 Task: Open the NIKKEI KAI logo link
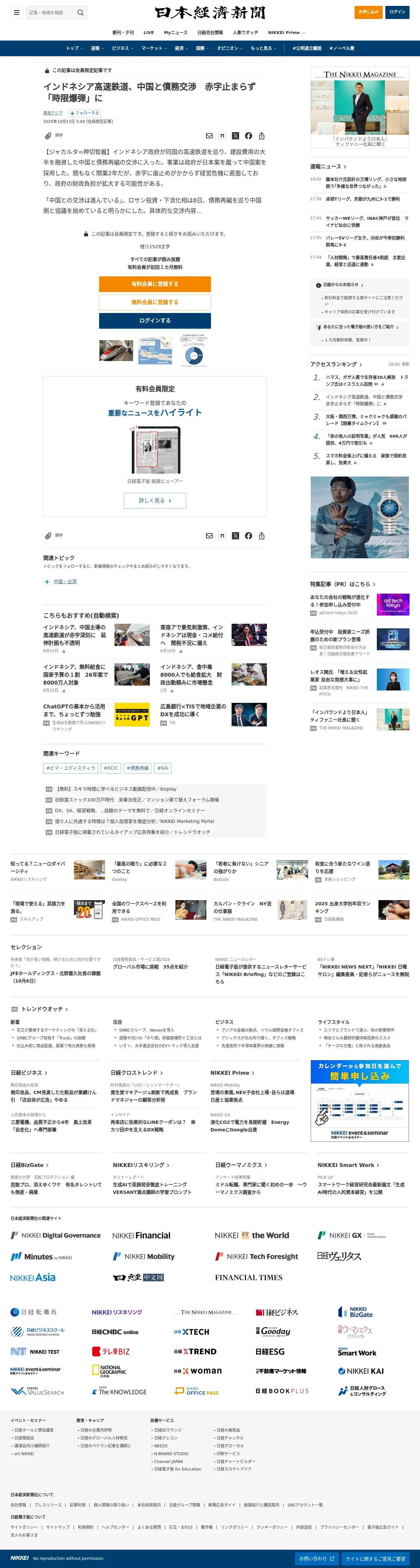pos(361,1371)
